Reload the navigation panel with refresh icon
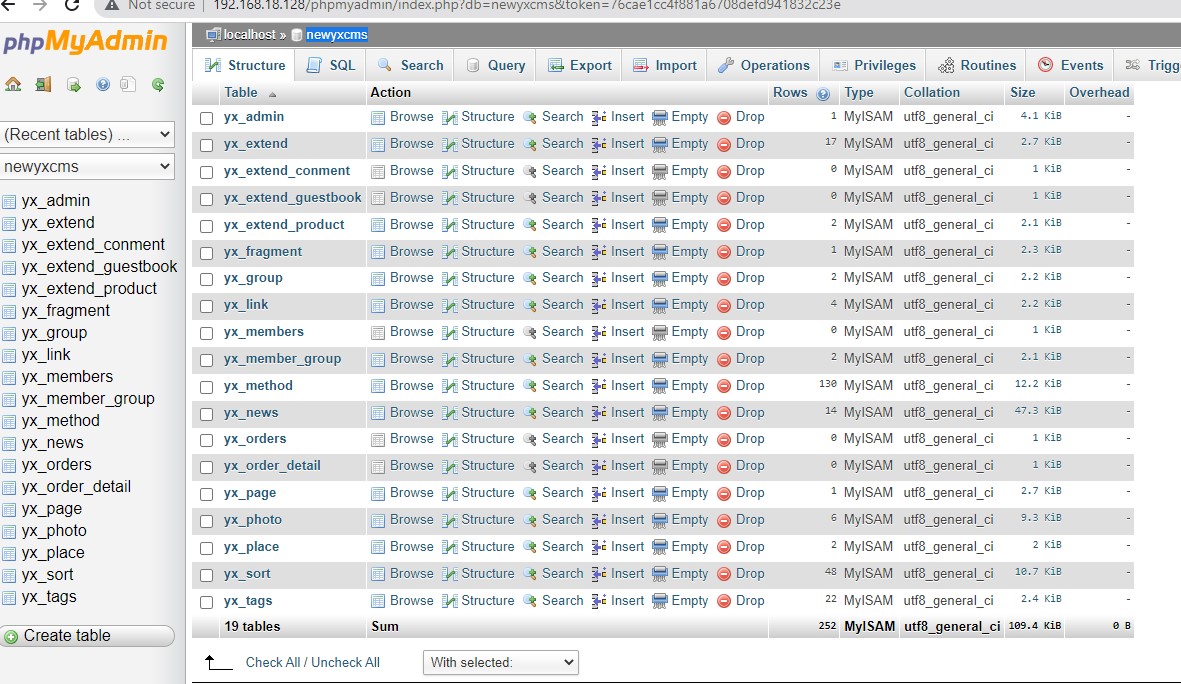 pos(157,84)
